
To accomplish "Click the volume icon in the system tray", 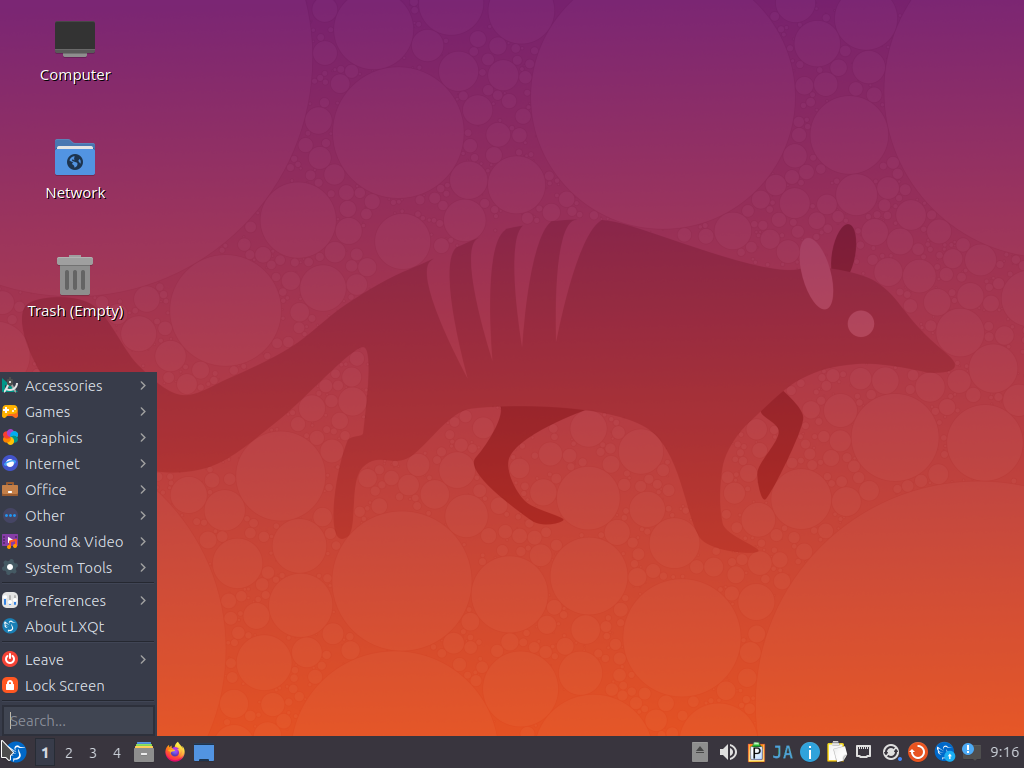I will (x=728, y=752).
